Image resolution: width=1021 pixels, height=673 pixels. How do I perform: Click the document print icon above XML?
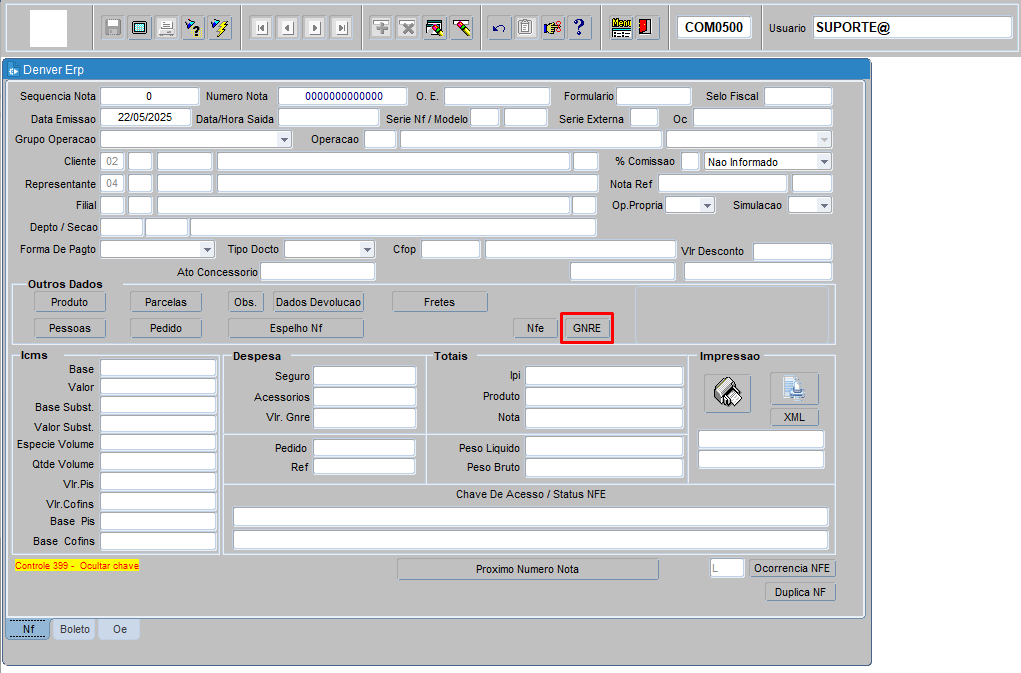tap(794, 389)
